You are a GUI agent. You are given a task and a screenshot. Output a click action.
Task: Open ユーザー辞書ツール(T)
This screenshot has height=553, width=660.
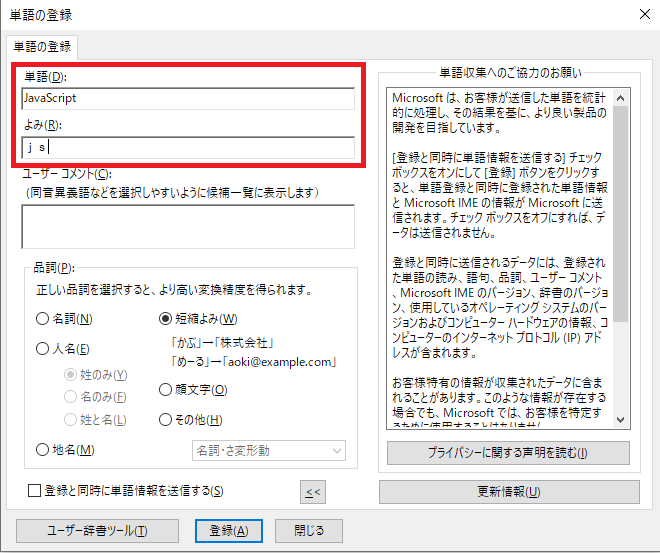[x=97, y=531]
